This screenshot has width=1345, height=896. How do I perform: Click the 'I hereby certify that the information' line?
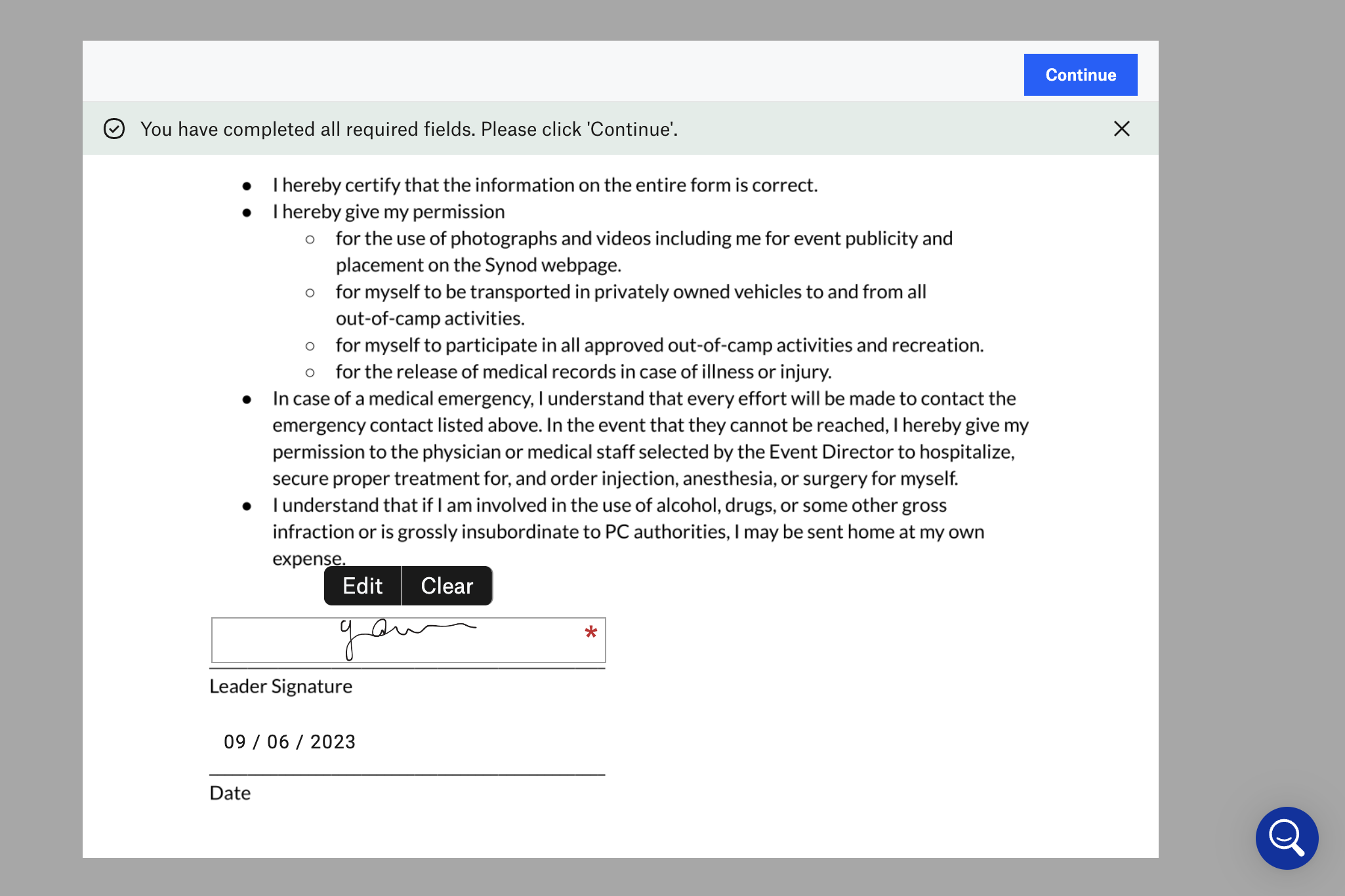click(545, 185)
